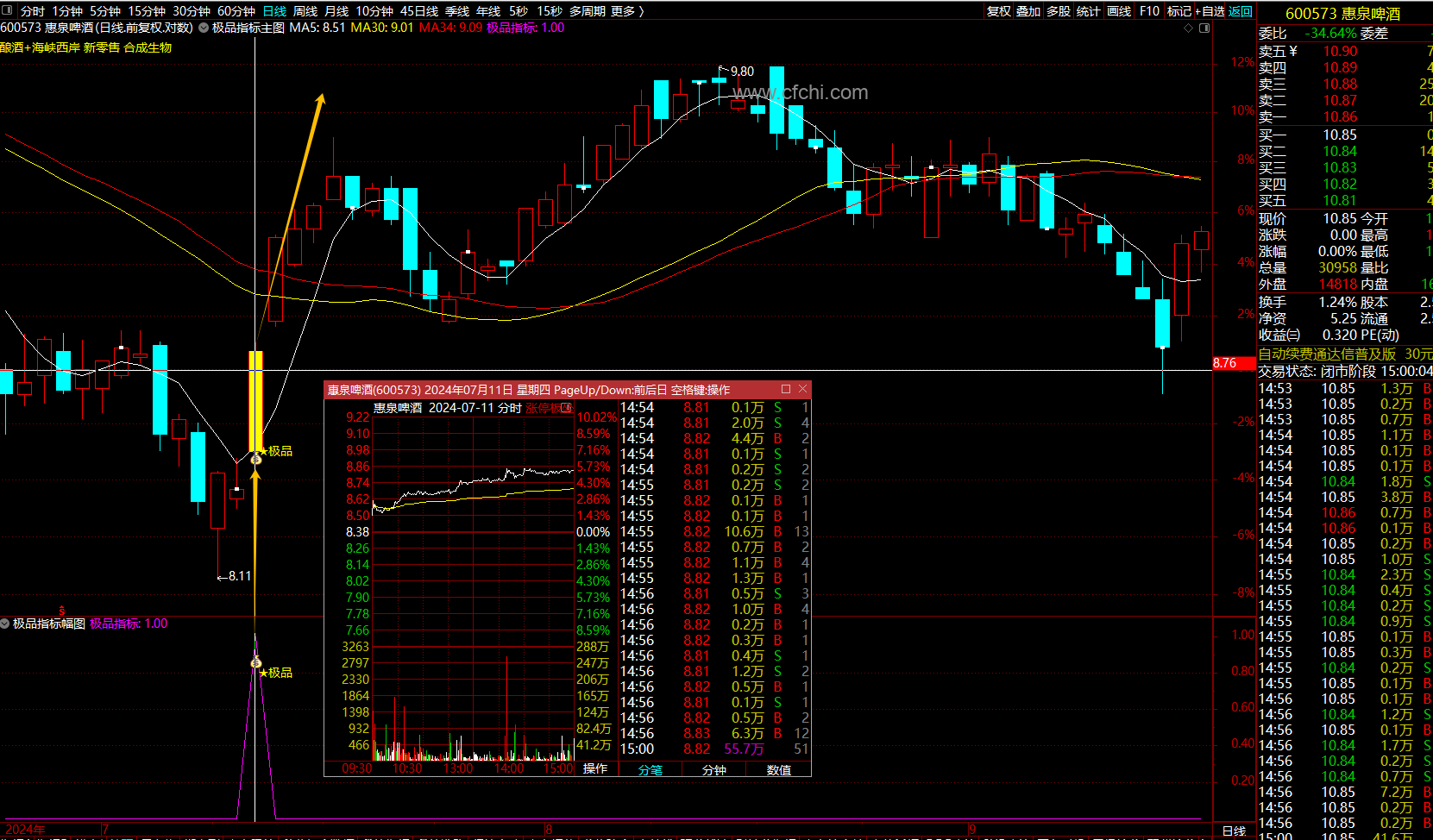Click the 极品 signal marker in the sub-chart
Screen dimensions: 1433x840
pos(275,673)
